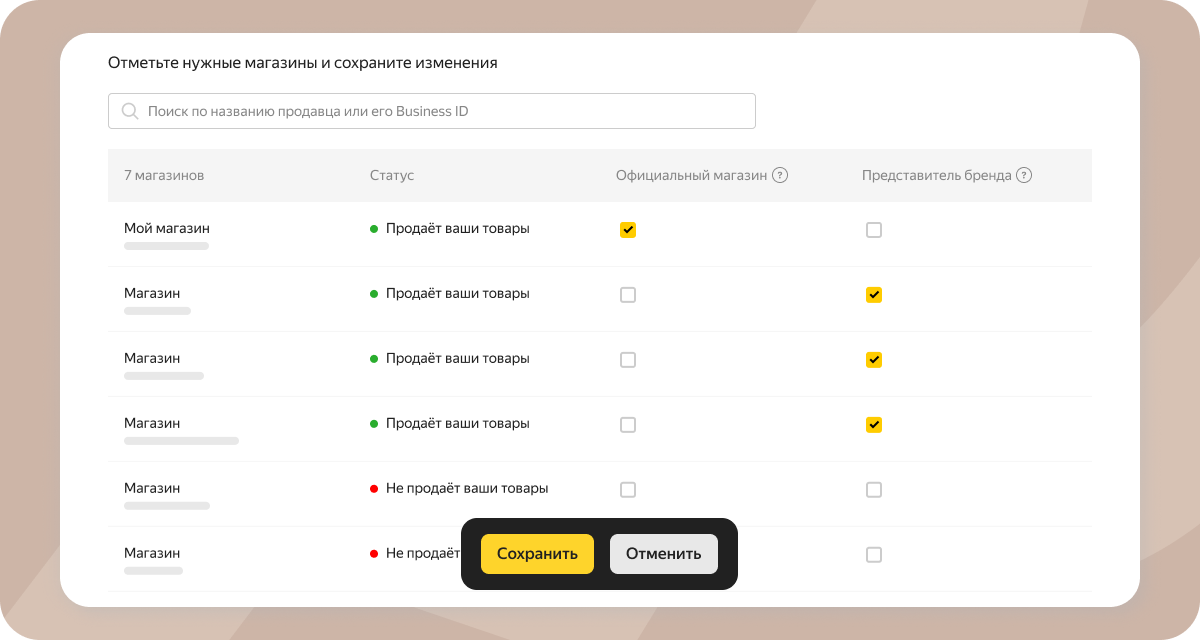Image resolution: width=1200 pixels, height=640 pixels.
Task: Select the Мой магазин store name
Action: [x=167, y=228]
